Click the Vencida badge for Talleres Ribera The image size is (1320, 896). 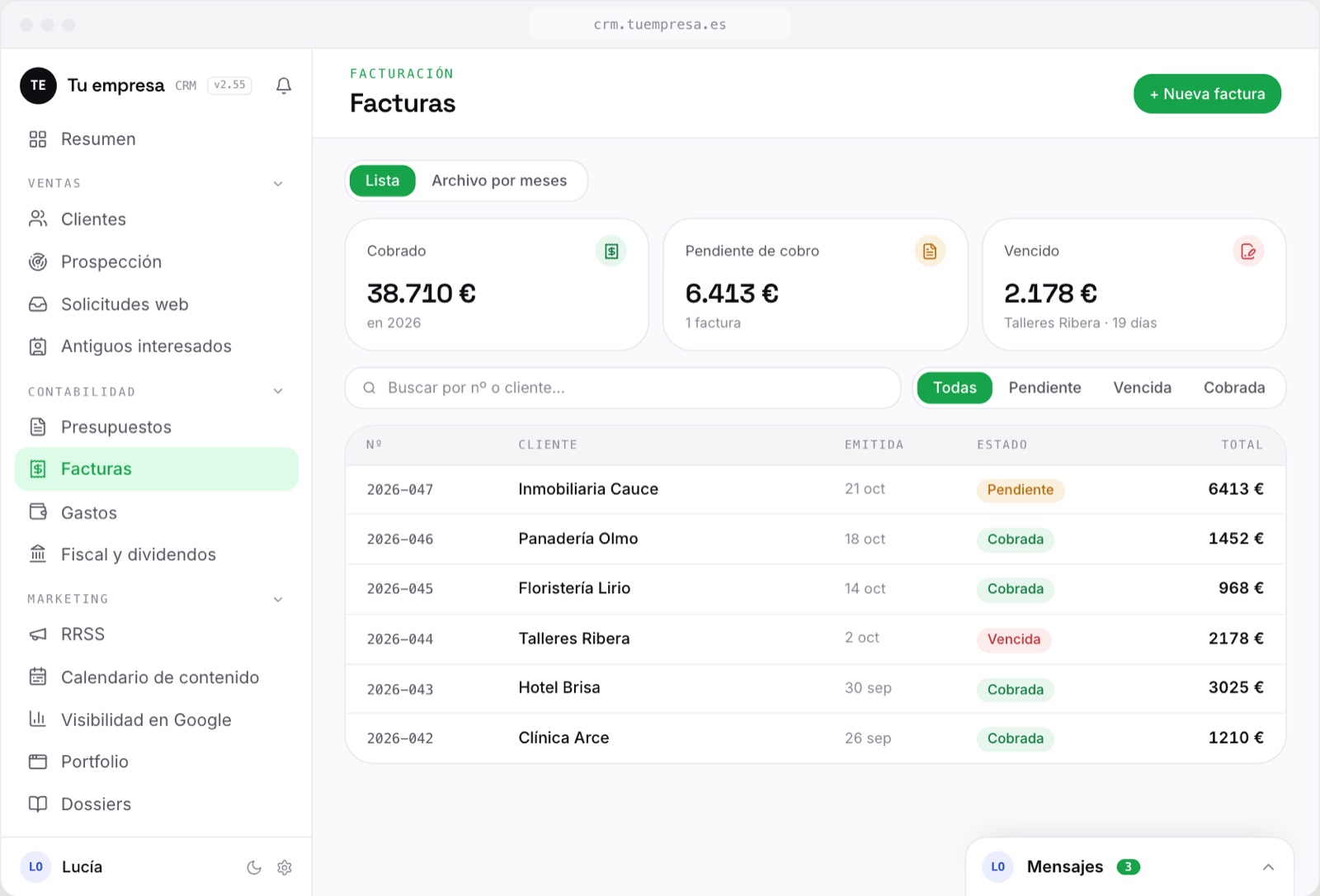coord(1014,639)
